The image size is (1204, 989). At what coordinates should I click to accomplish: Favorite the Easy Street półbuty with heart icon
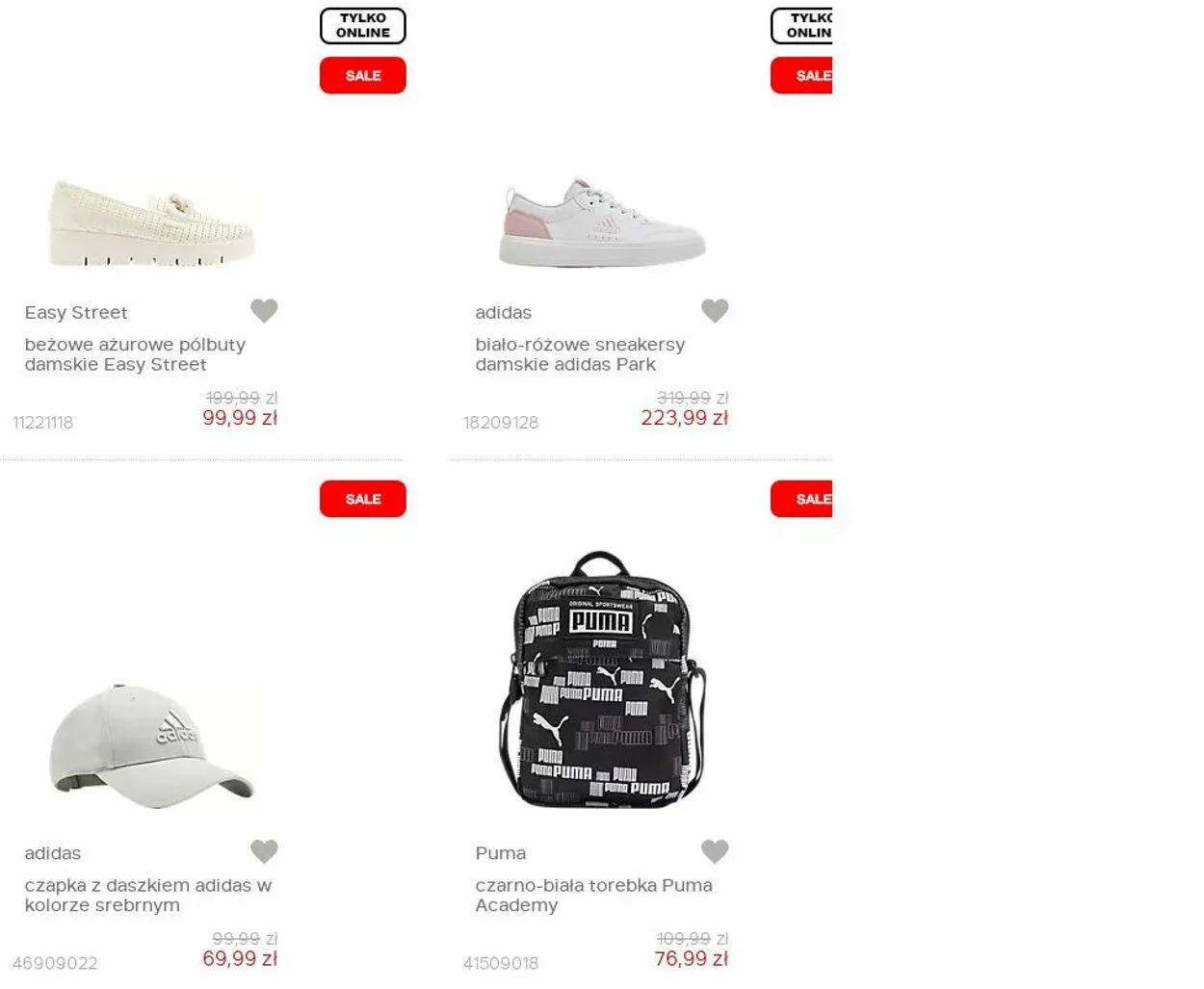coord(264,310)
